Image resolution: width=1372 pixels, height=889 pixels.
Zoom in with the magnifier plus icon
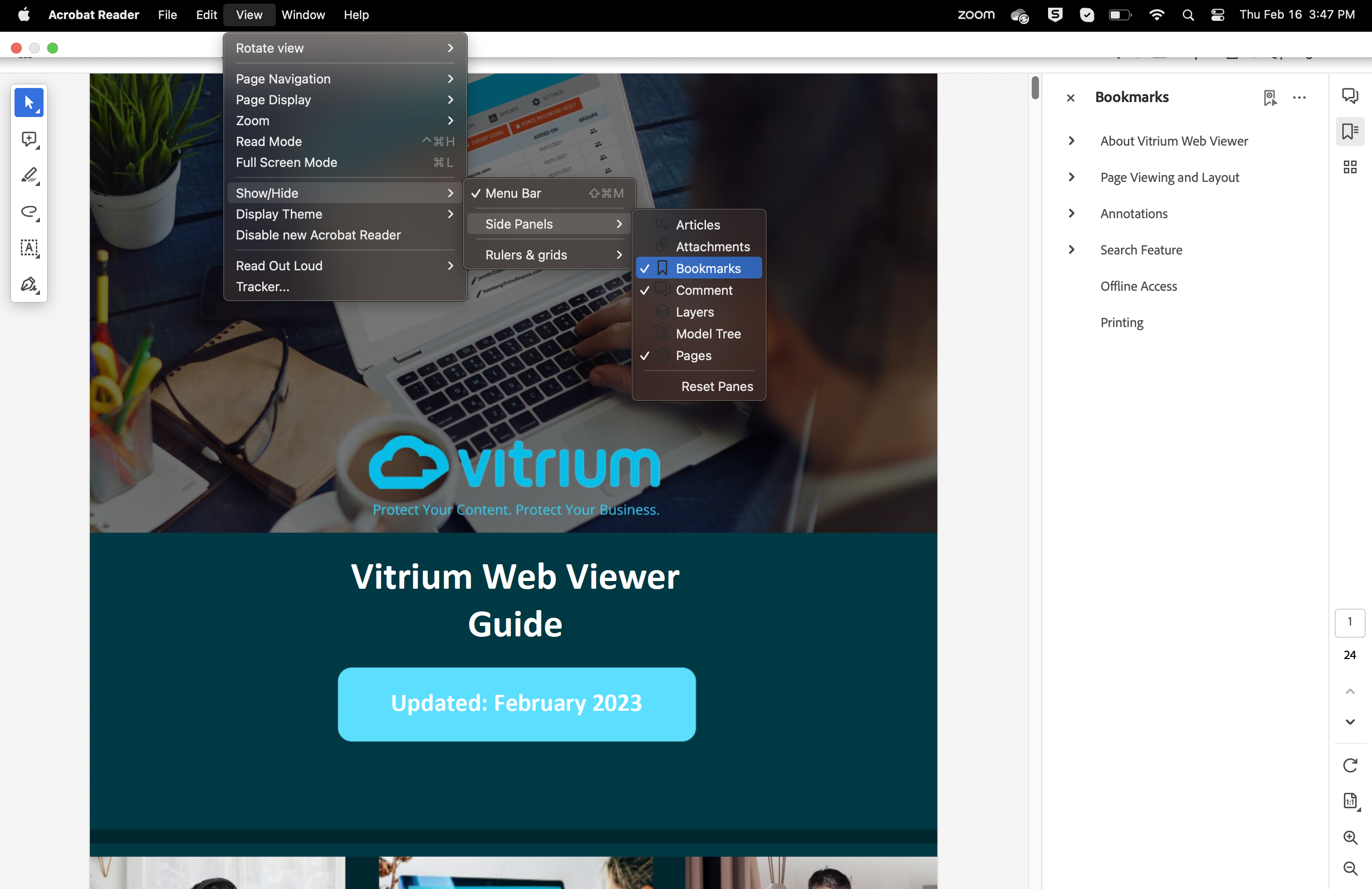(x=1349, y=837)
